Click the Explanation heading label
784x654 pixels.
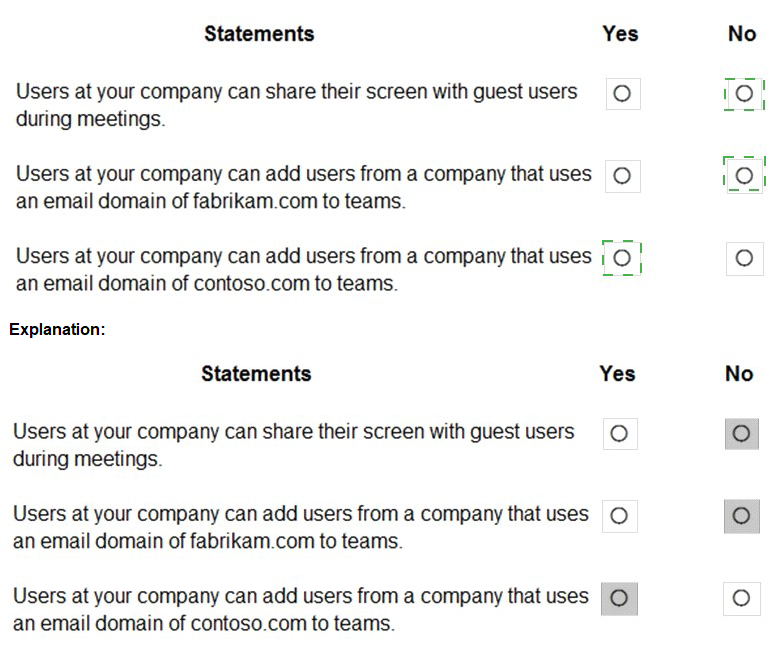click(57, 329)
